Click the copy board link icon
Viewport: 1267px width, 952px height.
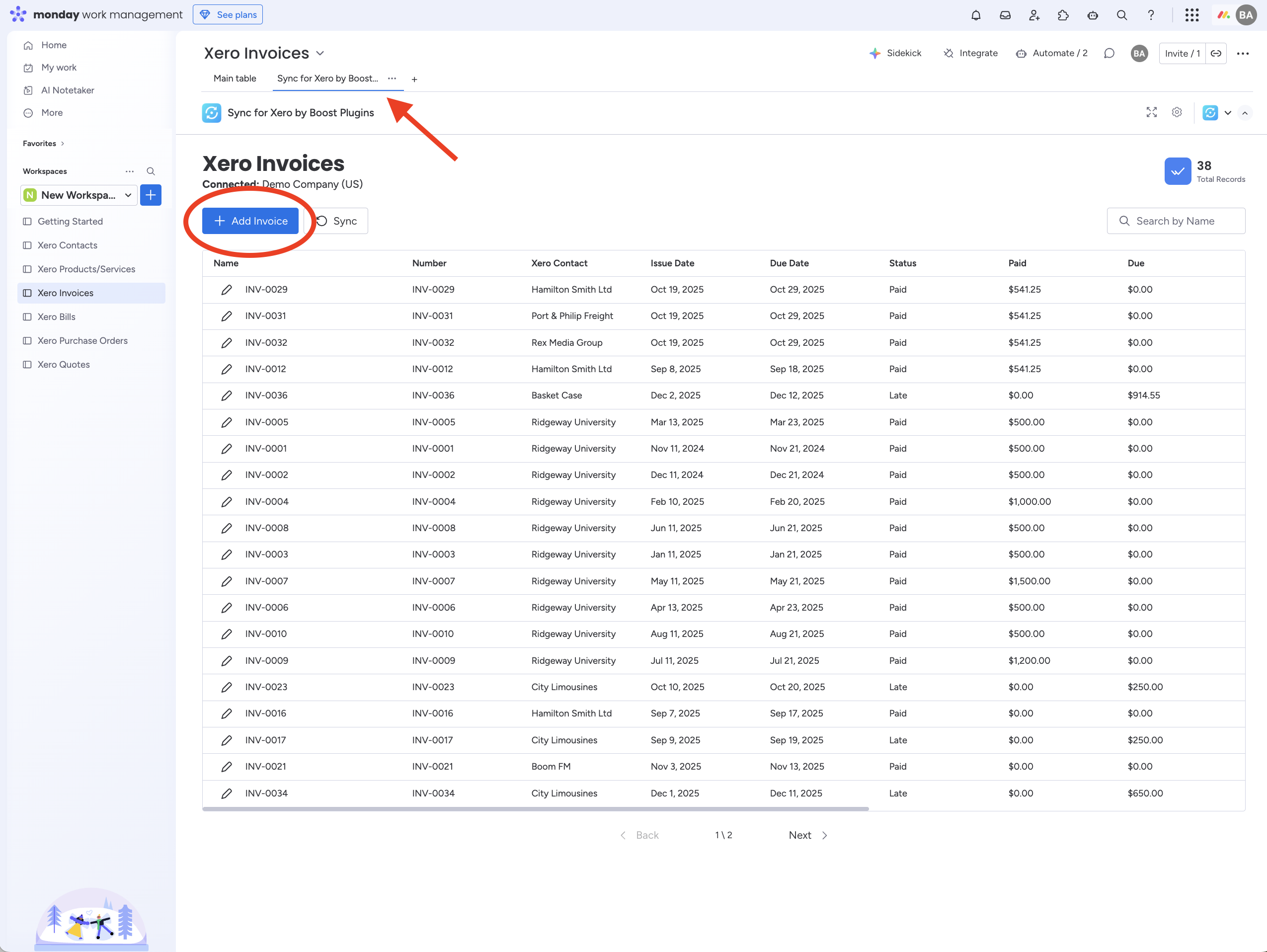(1215, 53)
